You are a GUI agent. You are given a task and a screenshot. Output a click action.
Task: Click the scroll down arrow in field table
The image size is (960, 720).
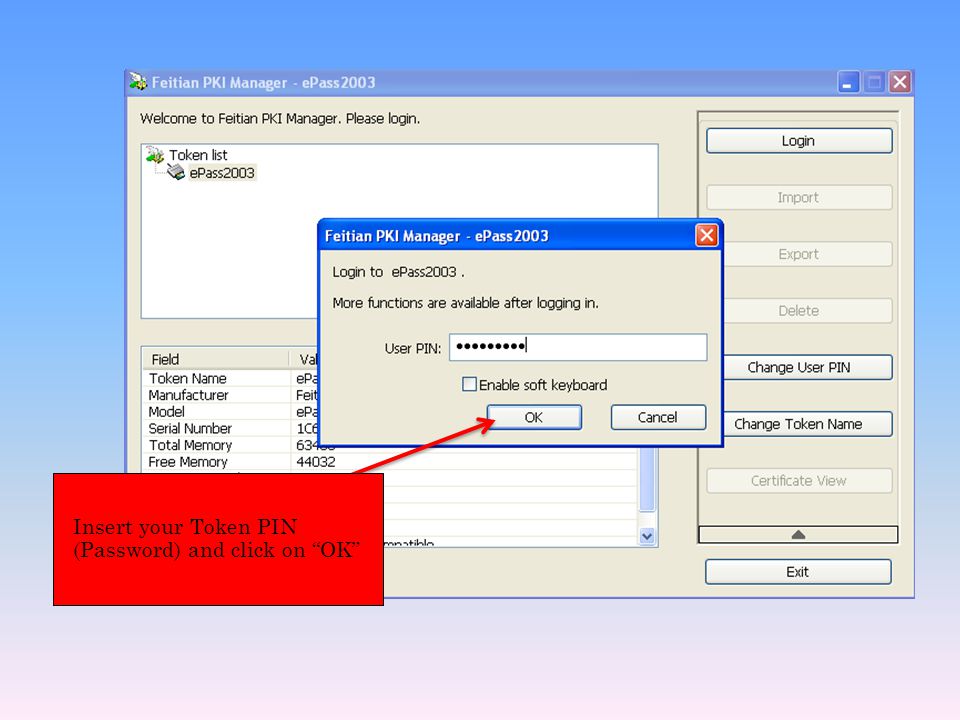point(647,536)
